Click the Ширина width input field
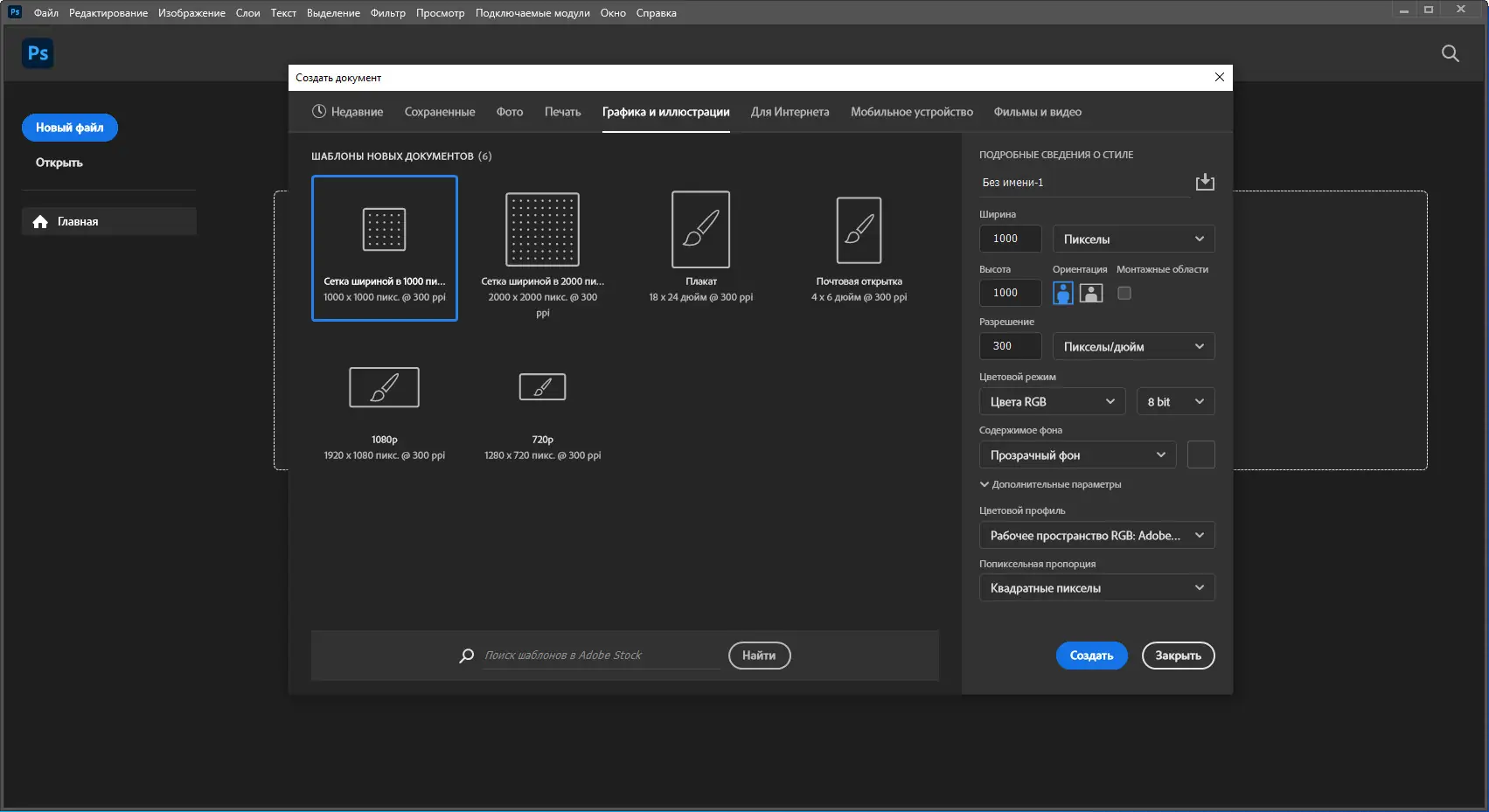 point(1011,239)
